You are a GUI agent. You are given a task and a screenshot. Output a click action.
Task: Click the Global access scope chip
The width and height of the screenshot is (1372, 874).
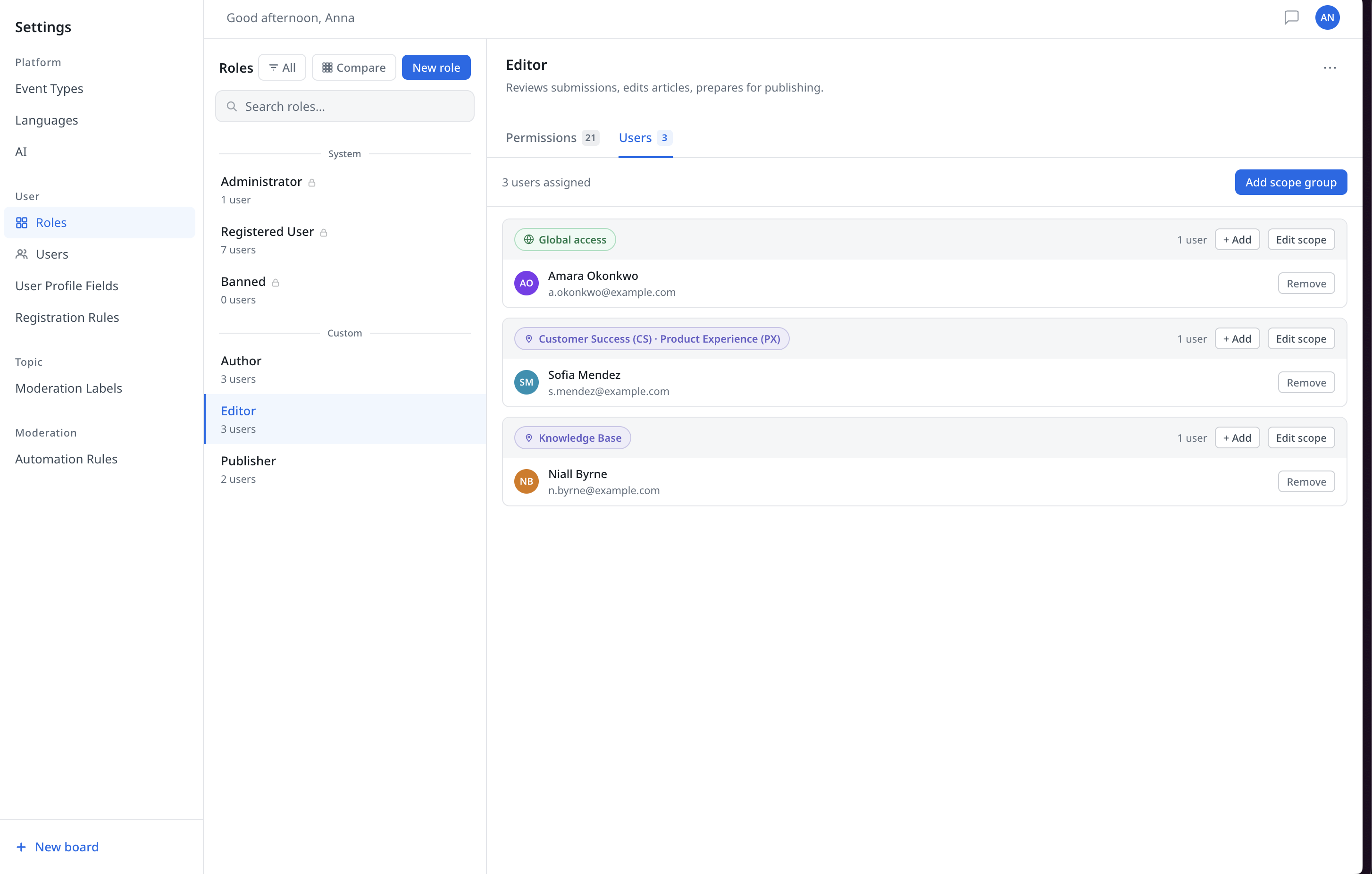coord(565,240)
